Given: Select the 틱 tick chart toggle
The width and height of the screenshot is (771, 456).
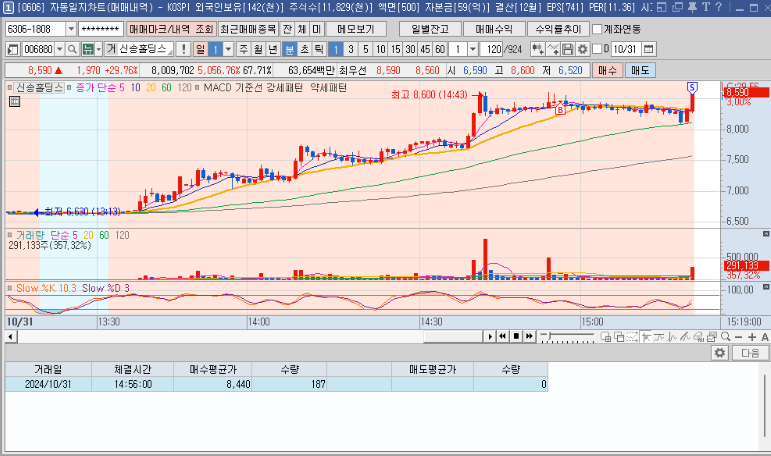Looking at the screenshot, I should tap(319, 49).
